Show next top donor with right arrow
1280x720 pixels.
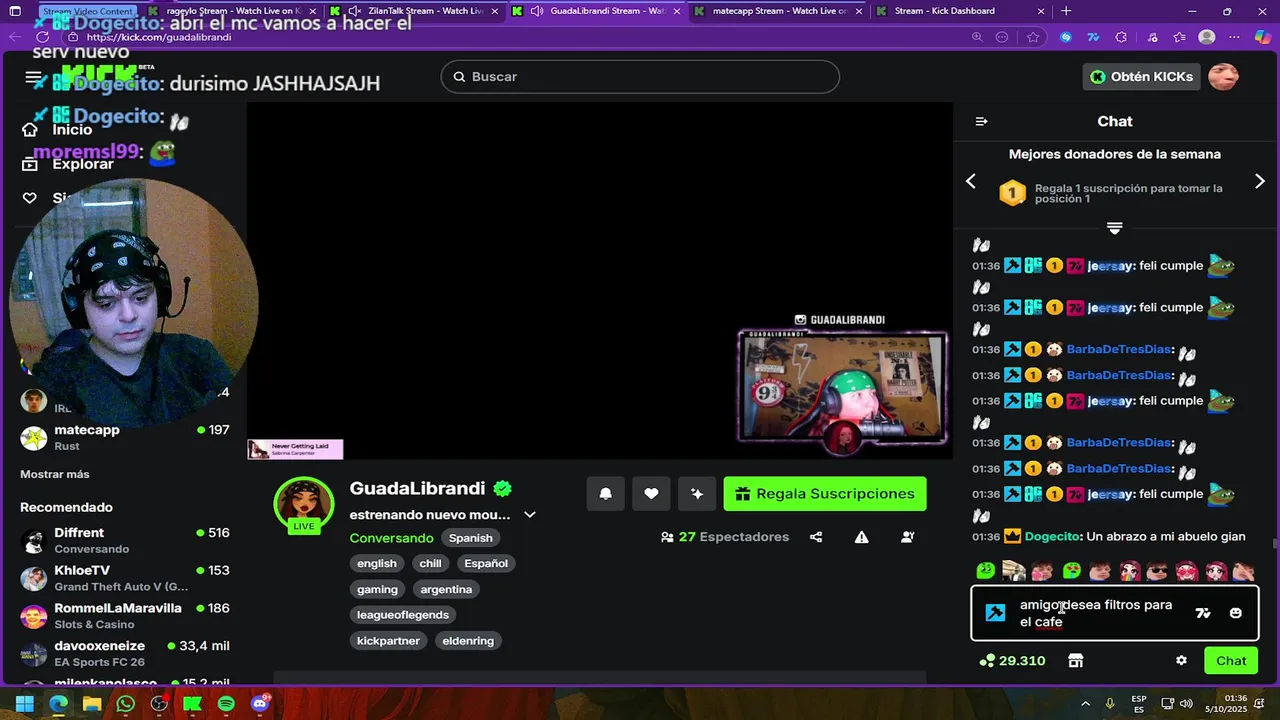point(1259,181)
